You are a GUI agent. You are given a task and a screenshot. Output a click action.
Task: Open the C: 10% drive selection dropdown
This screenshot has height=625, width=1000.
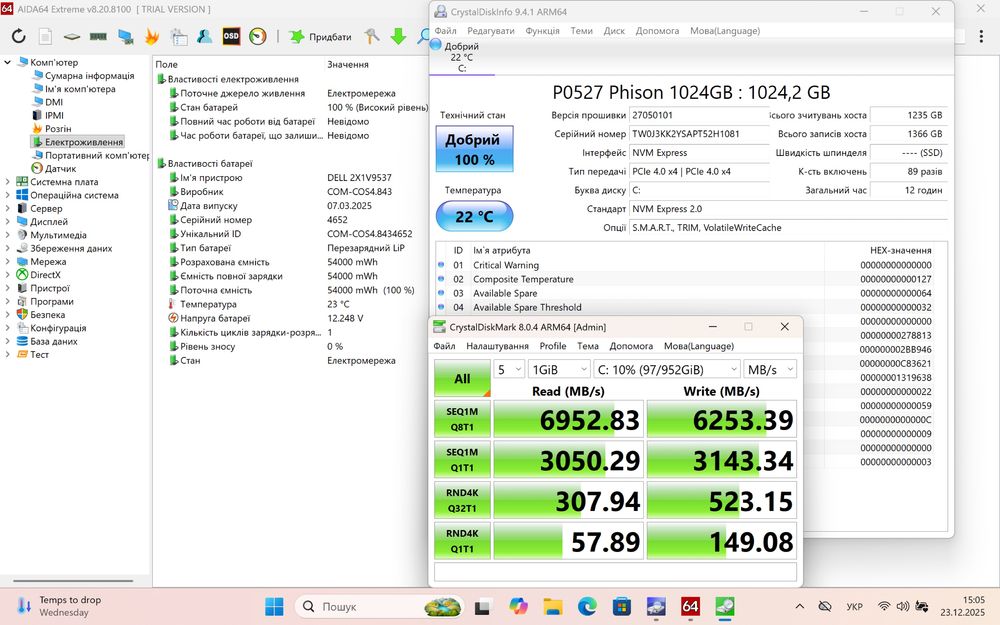pyautogui.click(x=667, y=369)
